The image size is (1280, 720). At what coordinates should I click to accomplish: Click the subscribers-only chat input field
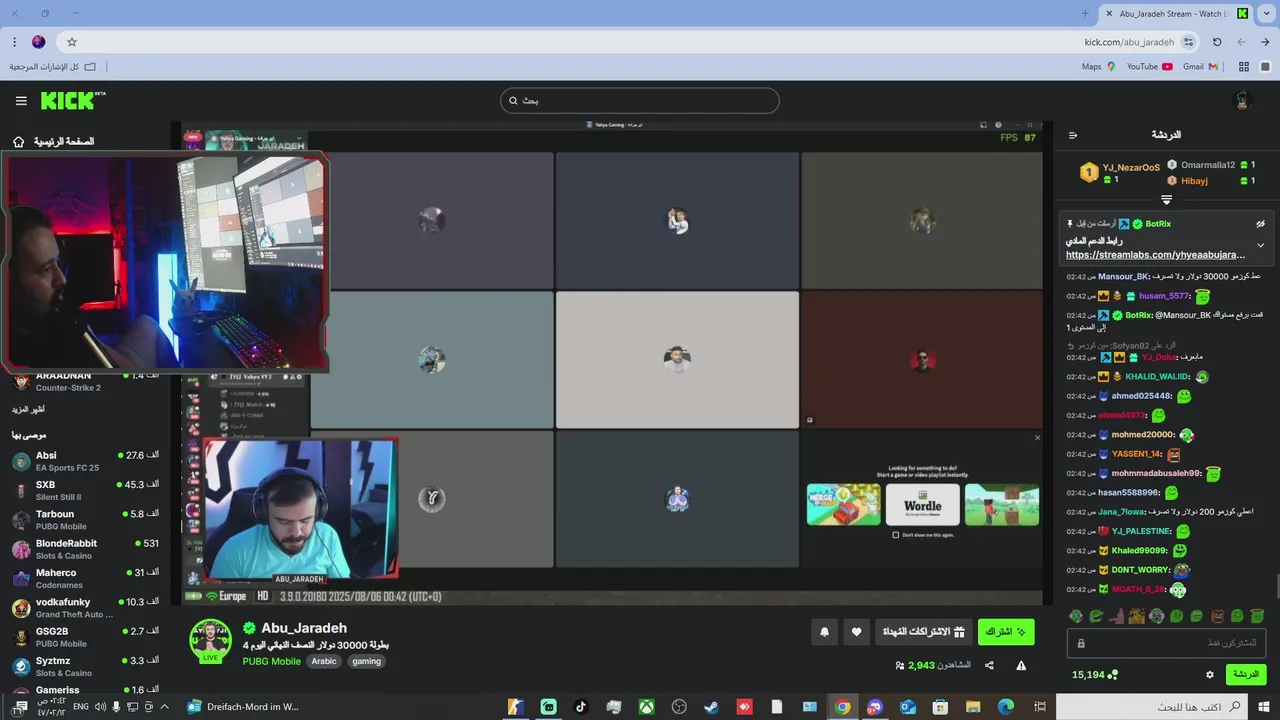(x=1167, y=643)
